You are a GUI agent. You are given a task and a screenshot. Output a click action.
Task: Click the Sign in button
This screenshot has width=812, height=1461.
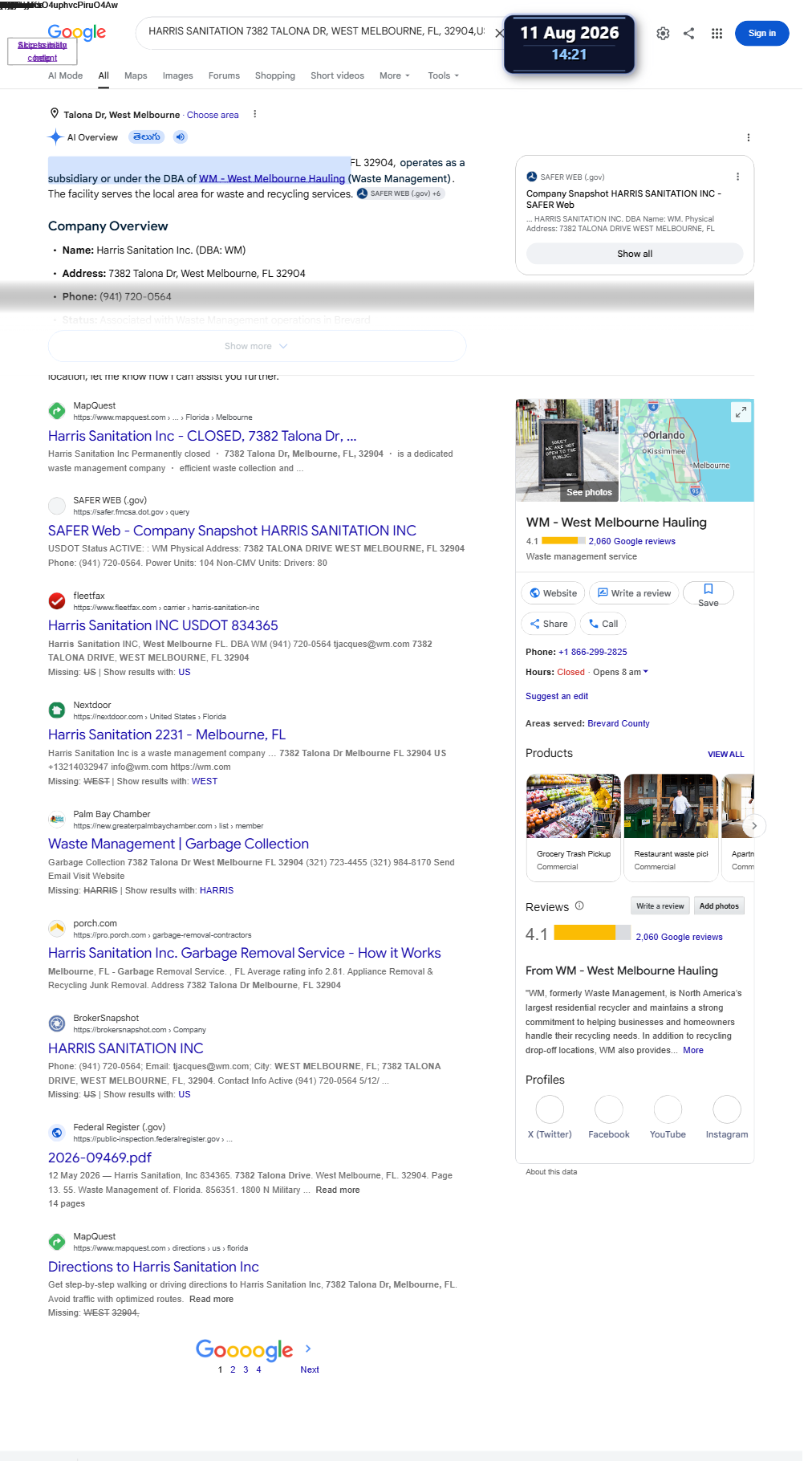761,33
